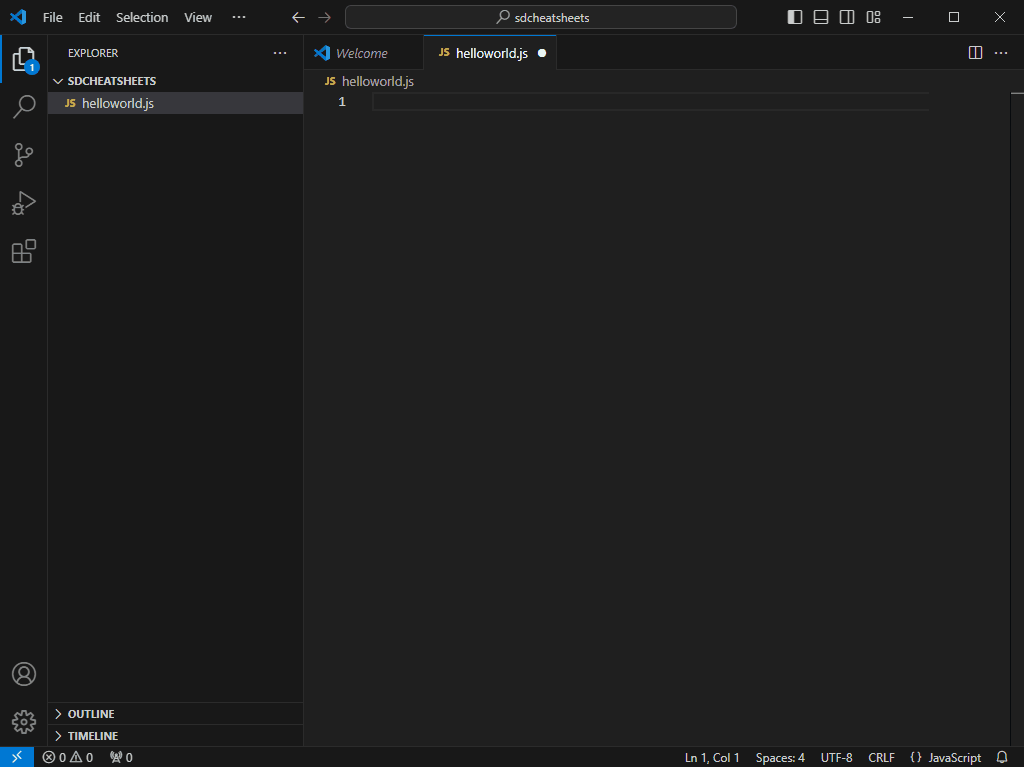Open the View menu
The height and width of the screenshot is (767, 1024).
(x=198, y=18)
